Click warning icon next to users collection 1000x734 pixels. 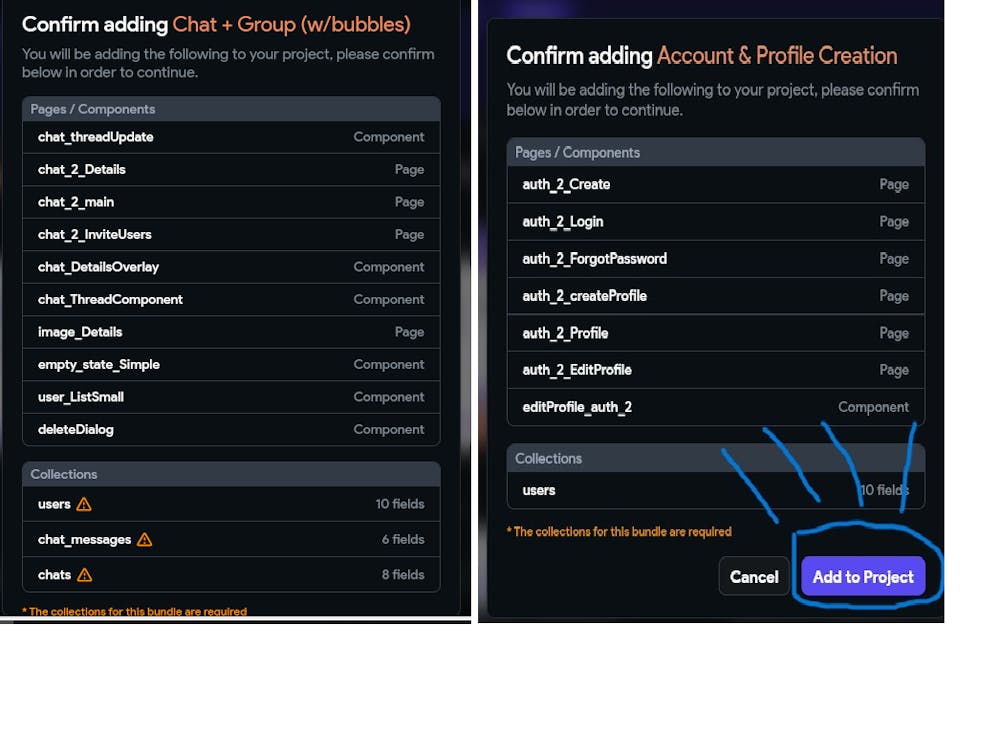(x=84, y=504)
